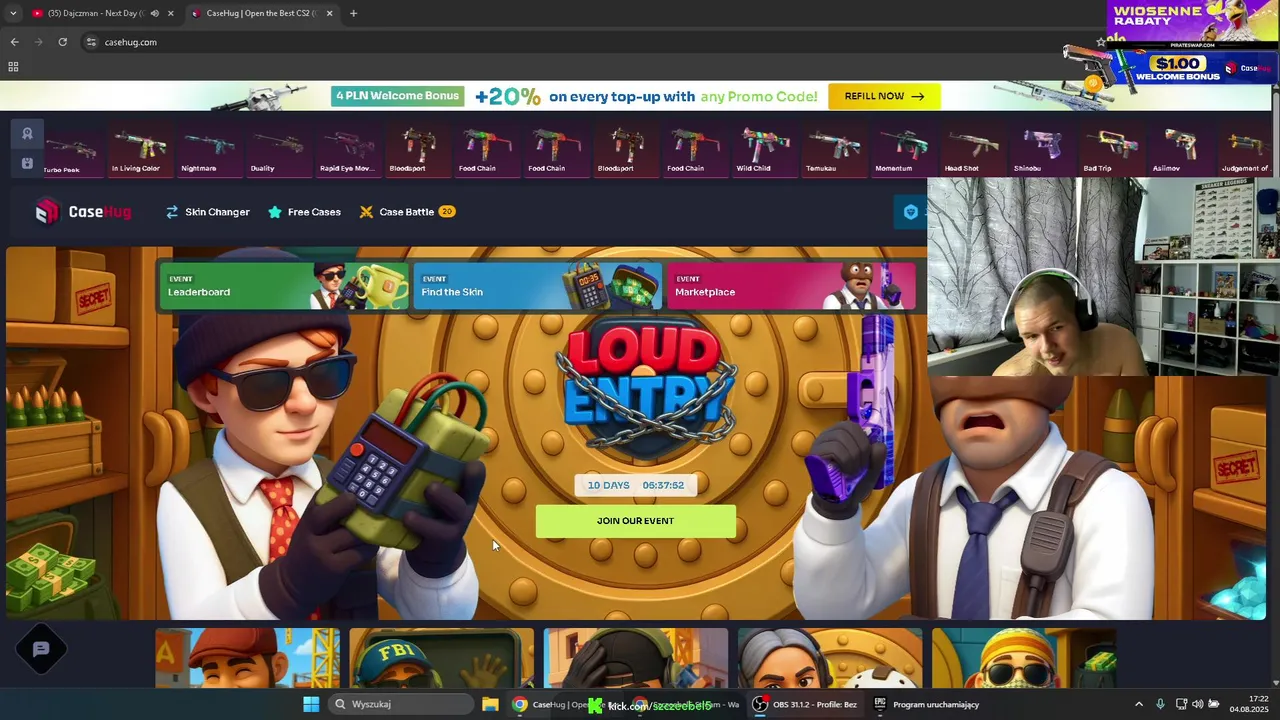
Task: Open the Bad Trip drop item
Action: [x=1111, y=150]
